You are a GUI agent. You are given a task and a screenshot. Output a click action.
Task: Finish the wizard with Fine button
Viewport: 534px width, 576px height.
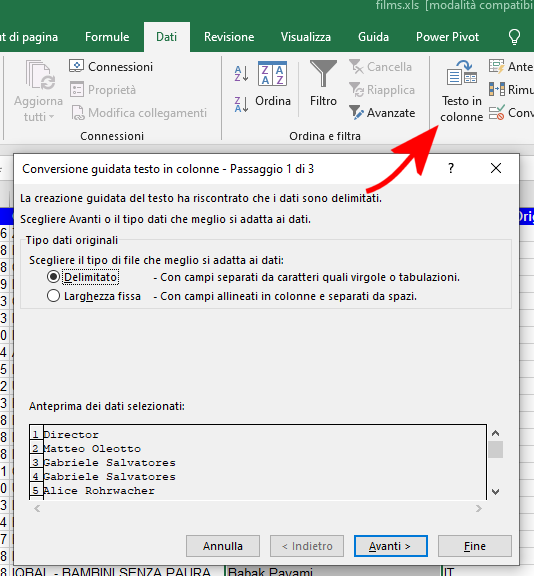[475, 546]
